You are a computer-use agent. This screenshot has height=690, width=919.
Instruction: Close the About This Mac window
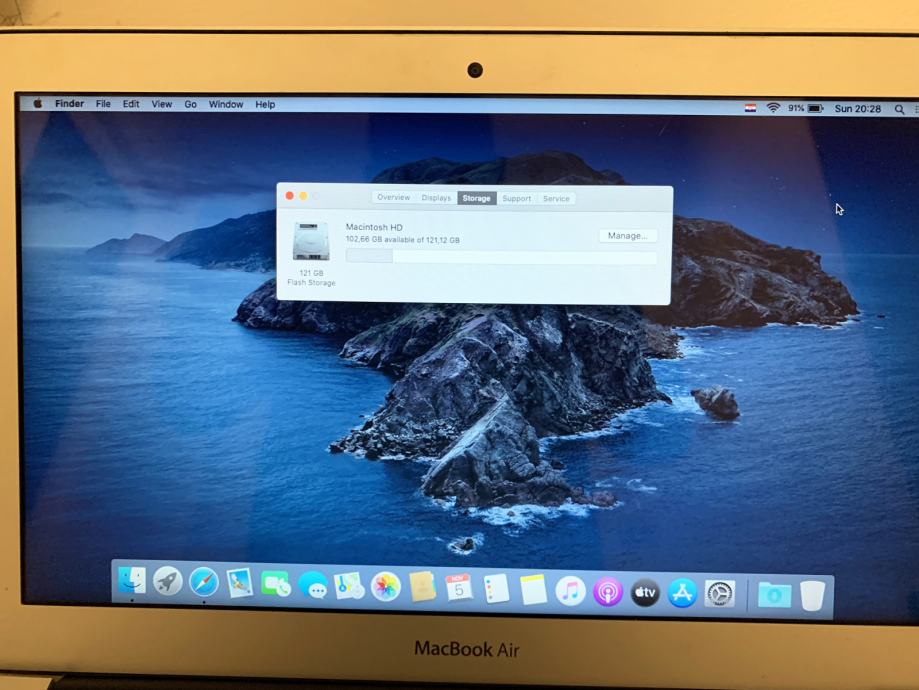(290, 196)
